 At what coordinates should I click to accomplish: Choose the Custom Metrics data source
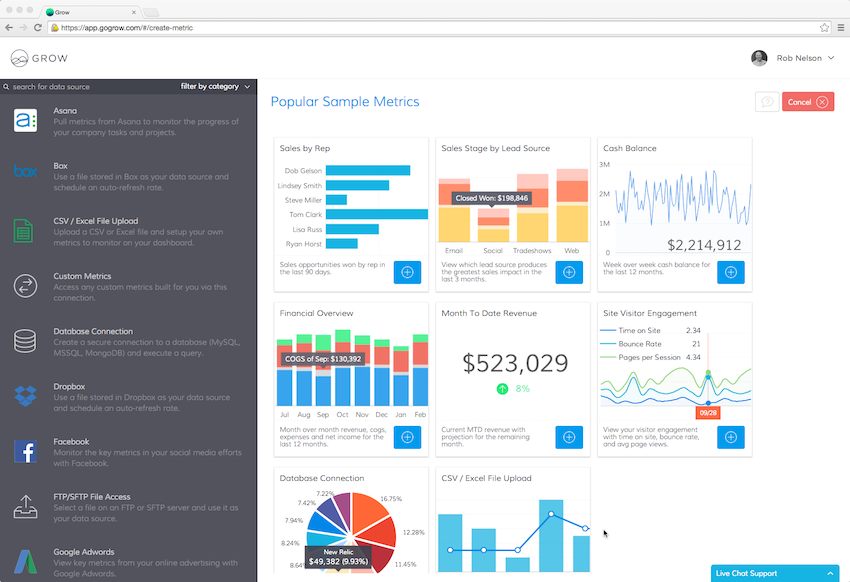[x=128, y=287]
